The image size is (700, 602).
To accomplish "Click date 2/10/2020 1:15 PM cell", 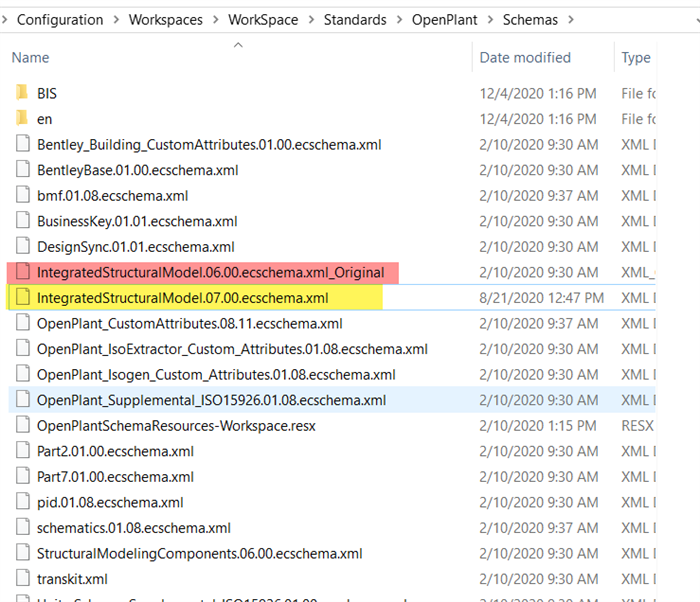I will pos(538,426).
